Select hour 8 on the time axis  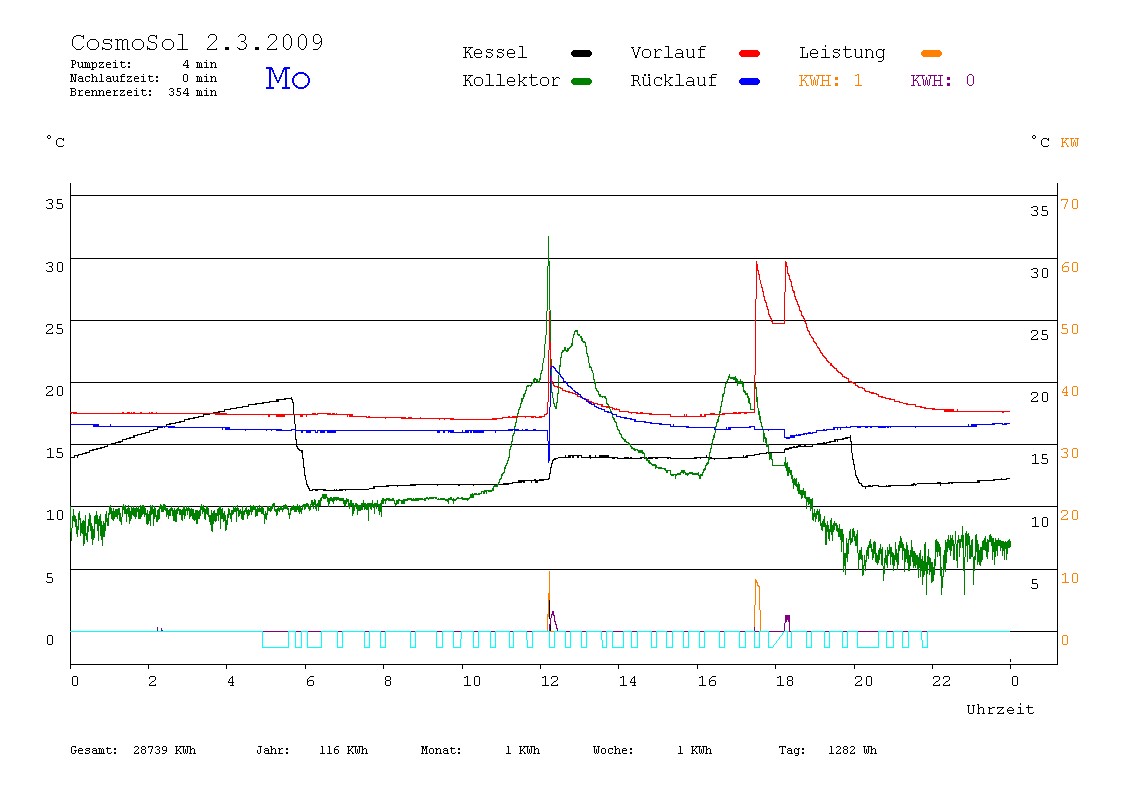[388, 682]
